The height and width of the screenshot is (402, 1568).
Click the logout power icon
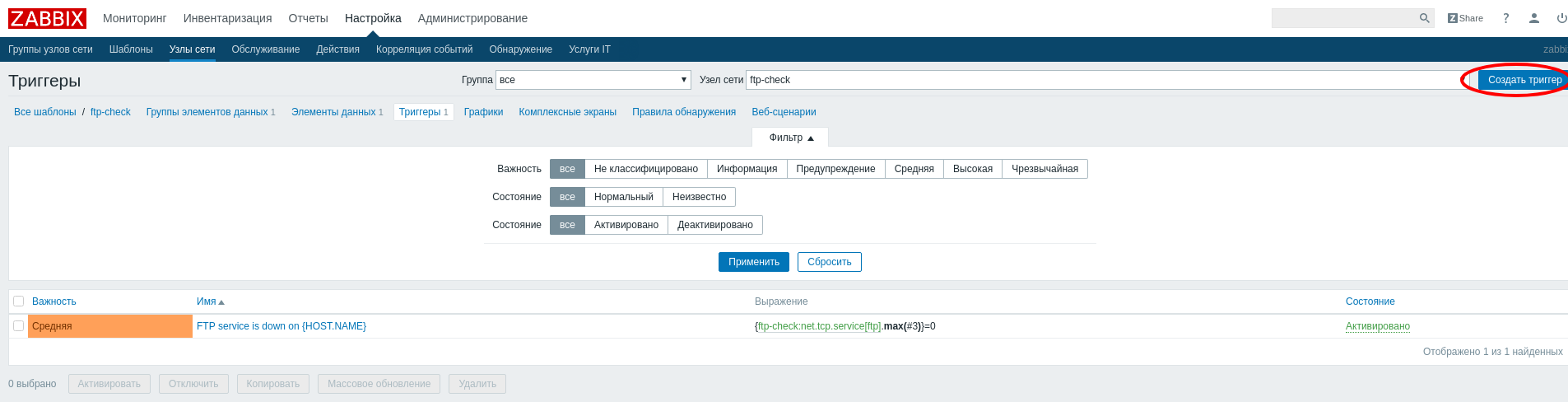1561,18
